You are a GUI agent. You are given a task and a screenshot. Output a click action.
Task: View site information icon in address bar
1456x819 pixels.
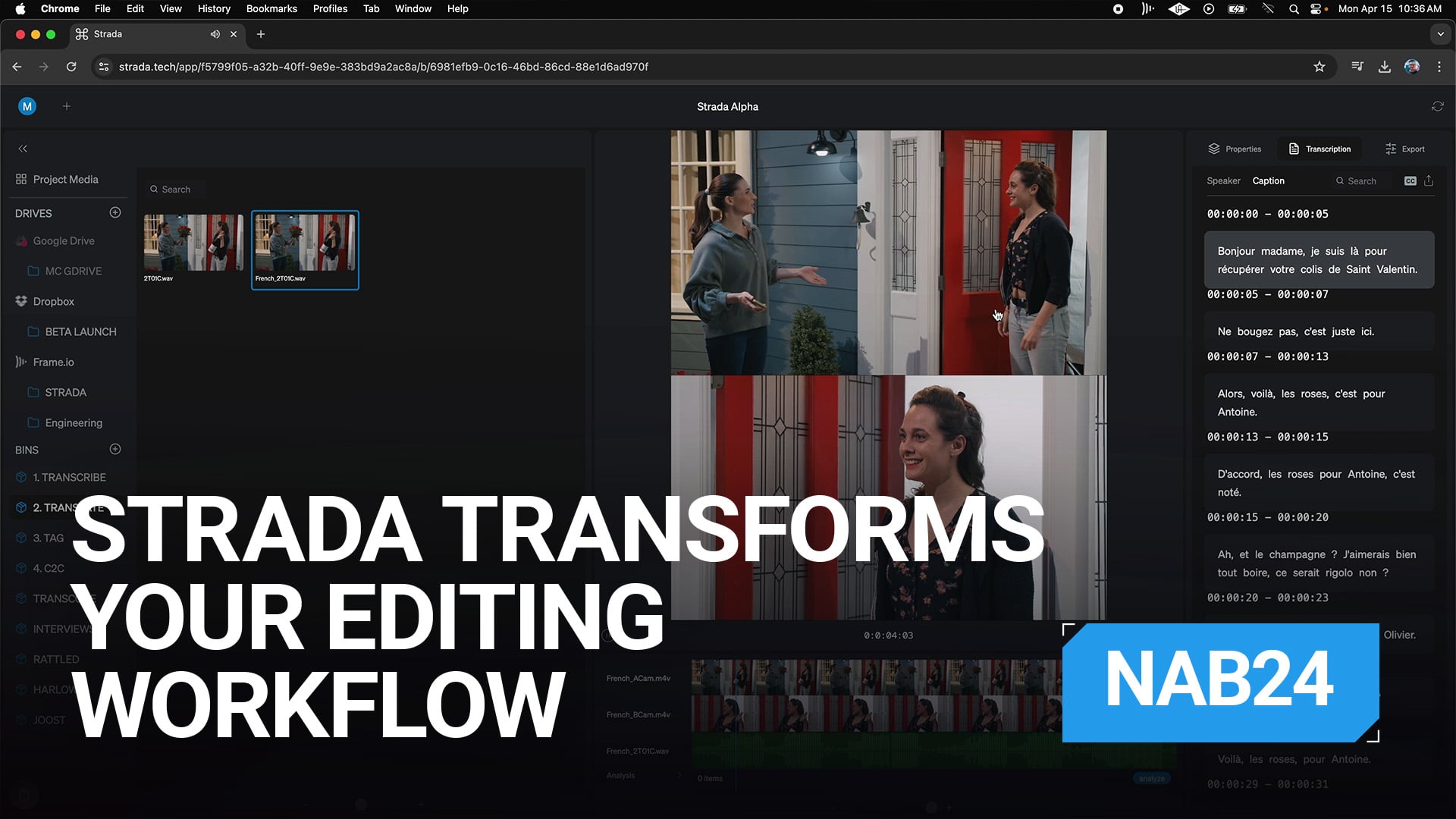click(x=104, y=67)
